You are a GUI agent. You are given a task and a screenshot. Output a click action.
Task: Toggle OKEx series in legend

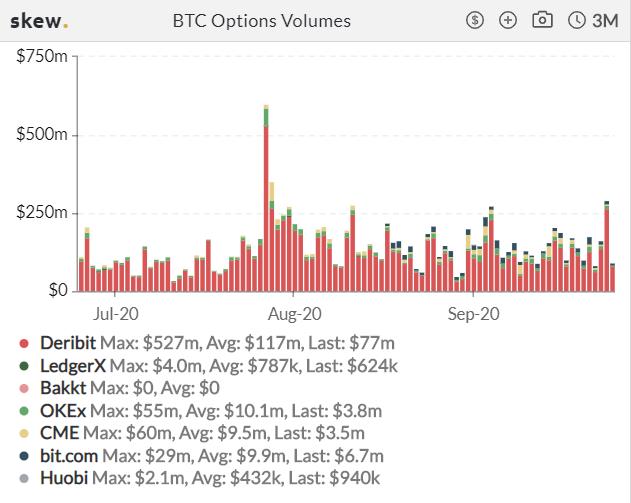(63, 411)
